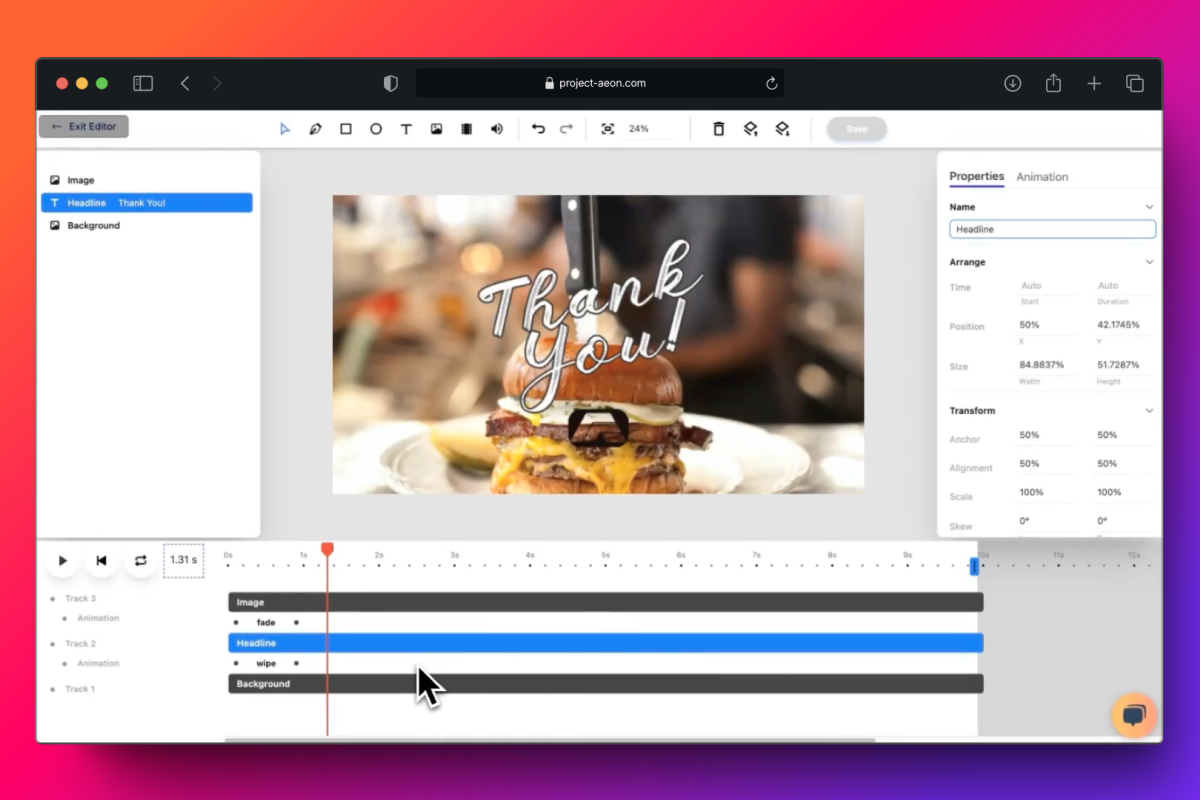Delete the selected element with trash icon
Image resolution: width=1200 pixels, height=800 pixels.
(718, 129)
